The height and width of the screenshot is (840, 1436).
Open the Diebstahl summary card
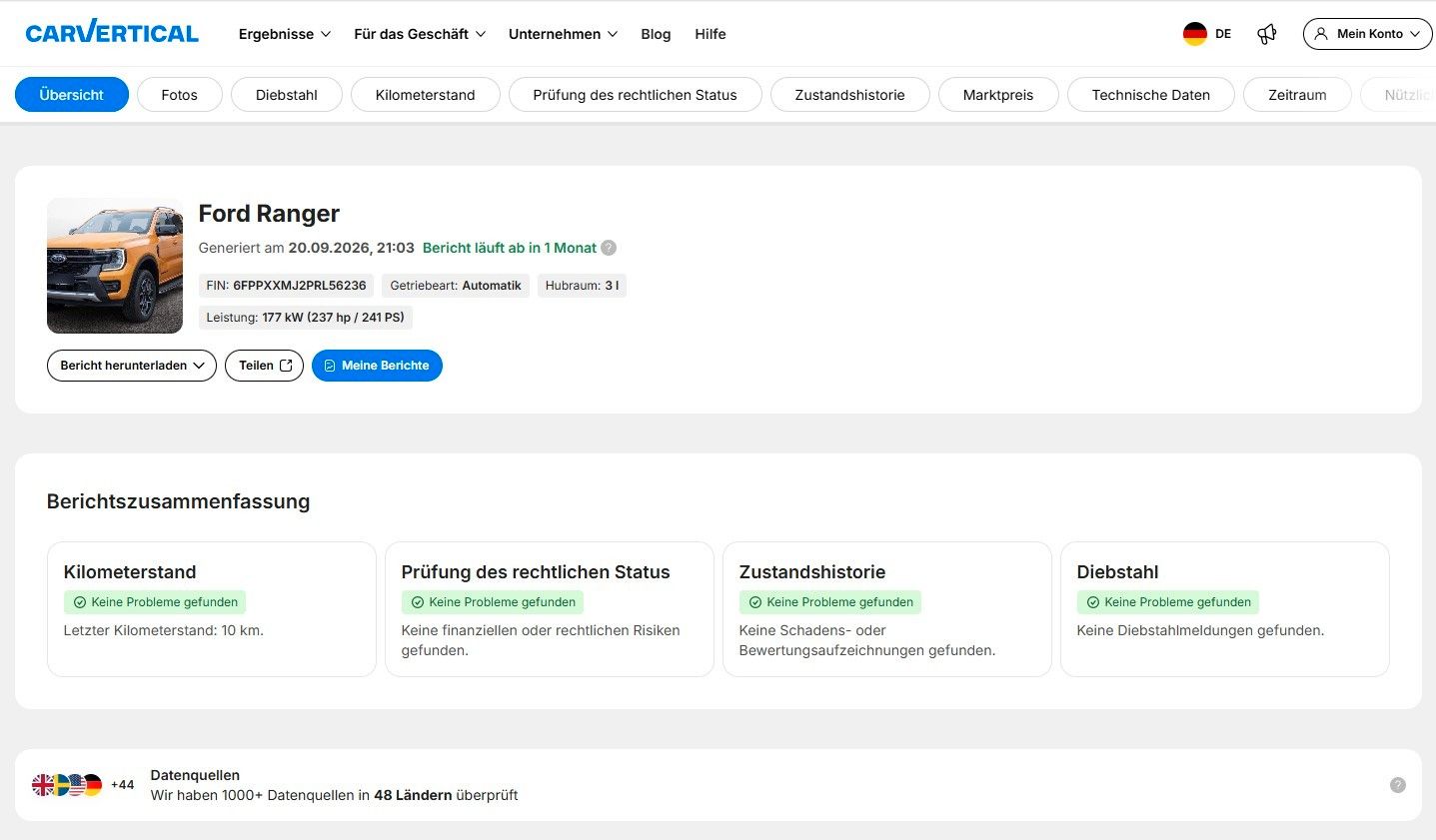coord(1225,609)
